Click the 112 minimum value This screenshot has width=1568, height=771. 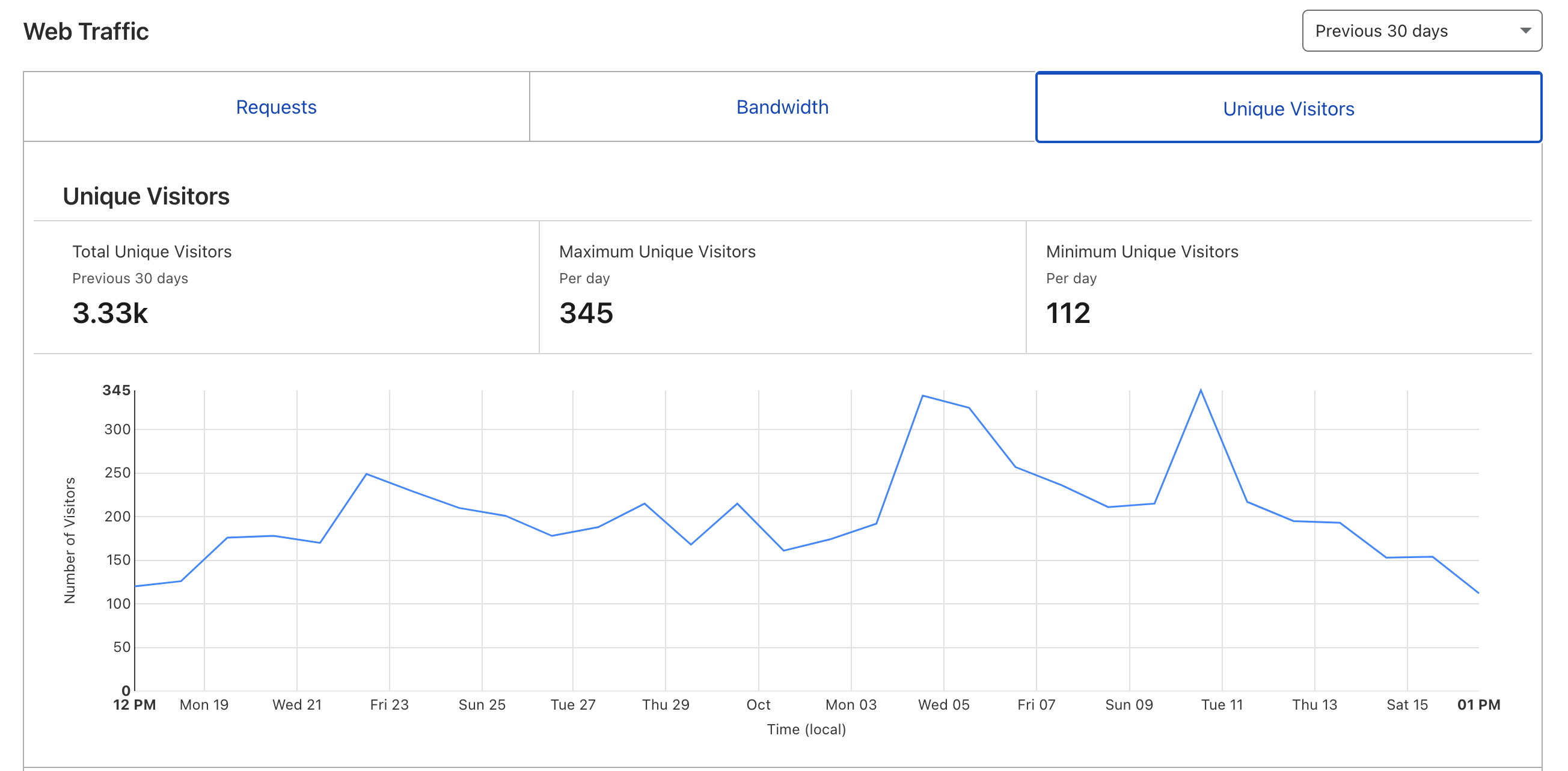(x=1068, y=313)
